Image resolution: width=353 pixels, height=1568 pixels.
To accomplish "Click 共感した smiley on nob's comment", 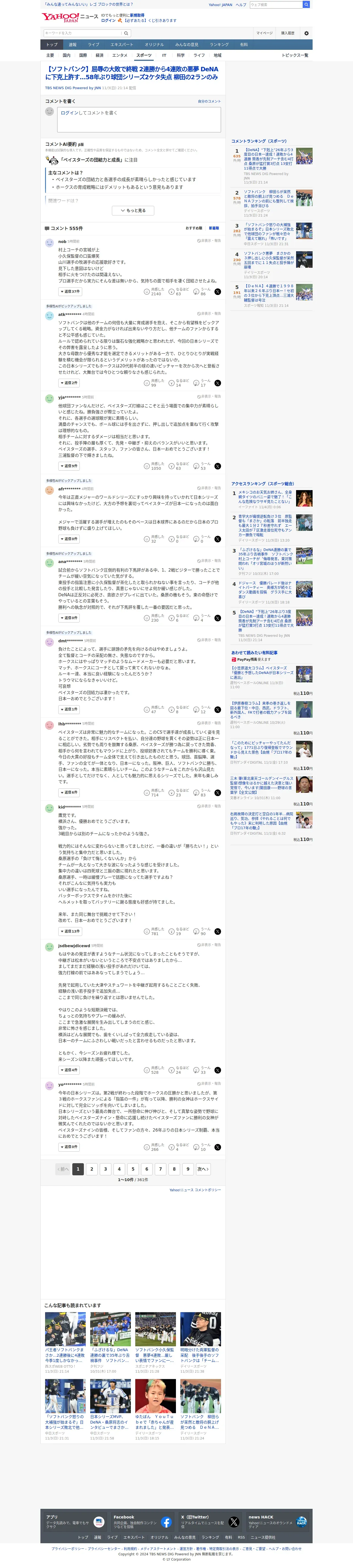I will (x=147, y=292).
